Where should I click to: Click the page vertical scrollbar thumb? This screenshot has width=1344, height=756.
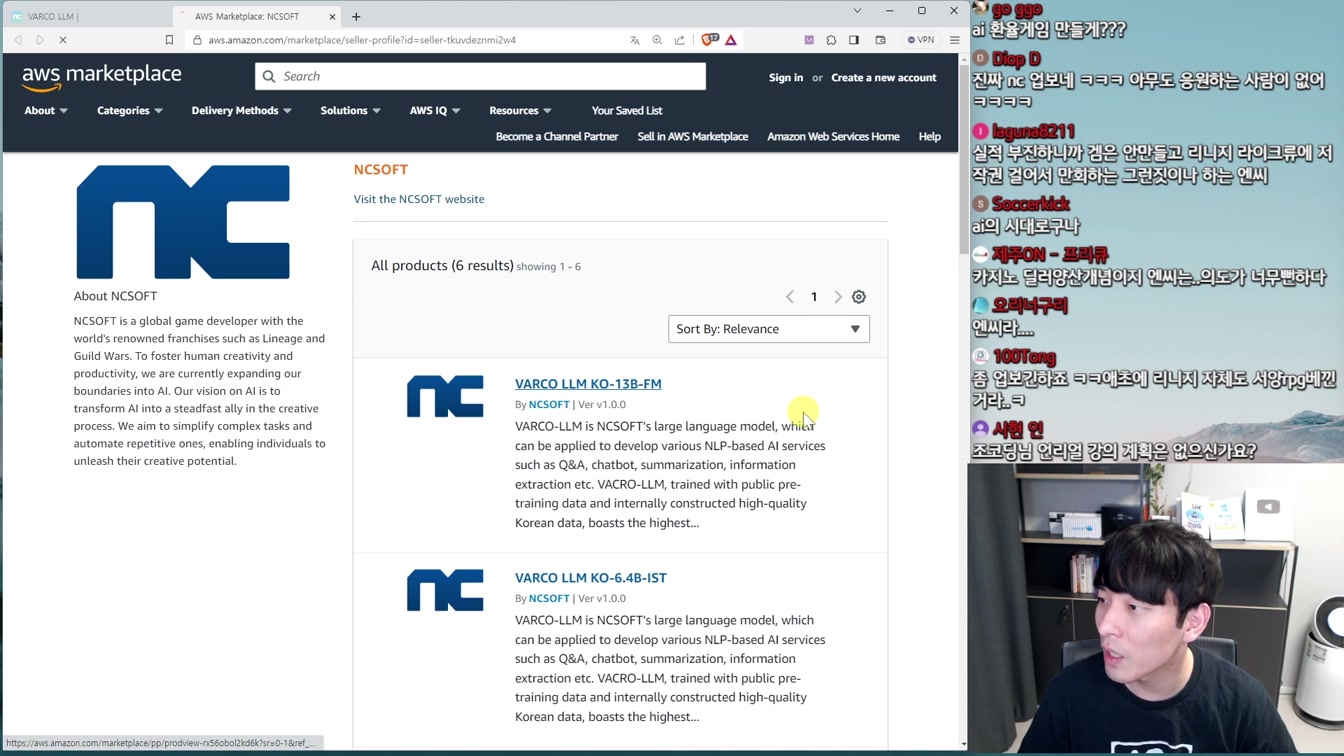point(963,160)
